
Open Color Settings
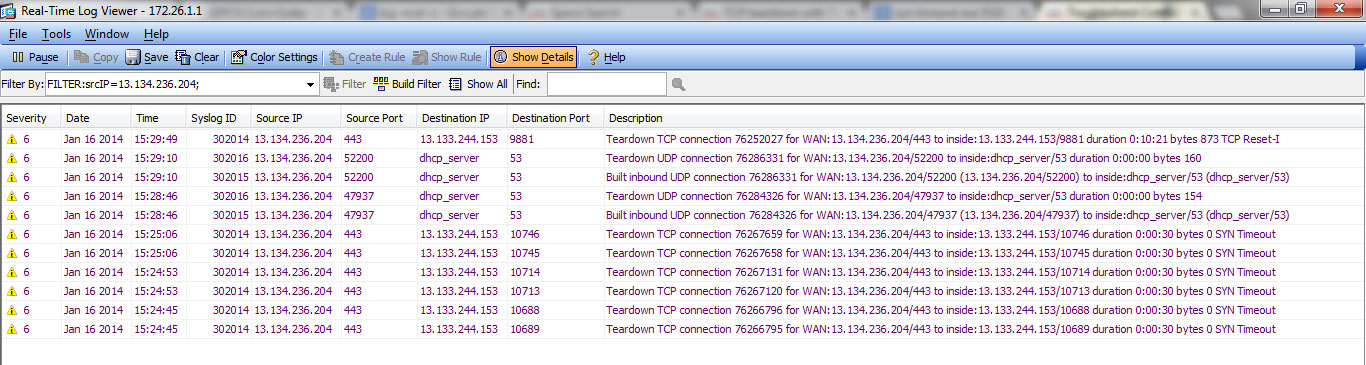tap(274, 57)
